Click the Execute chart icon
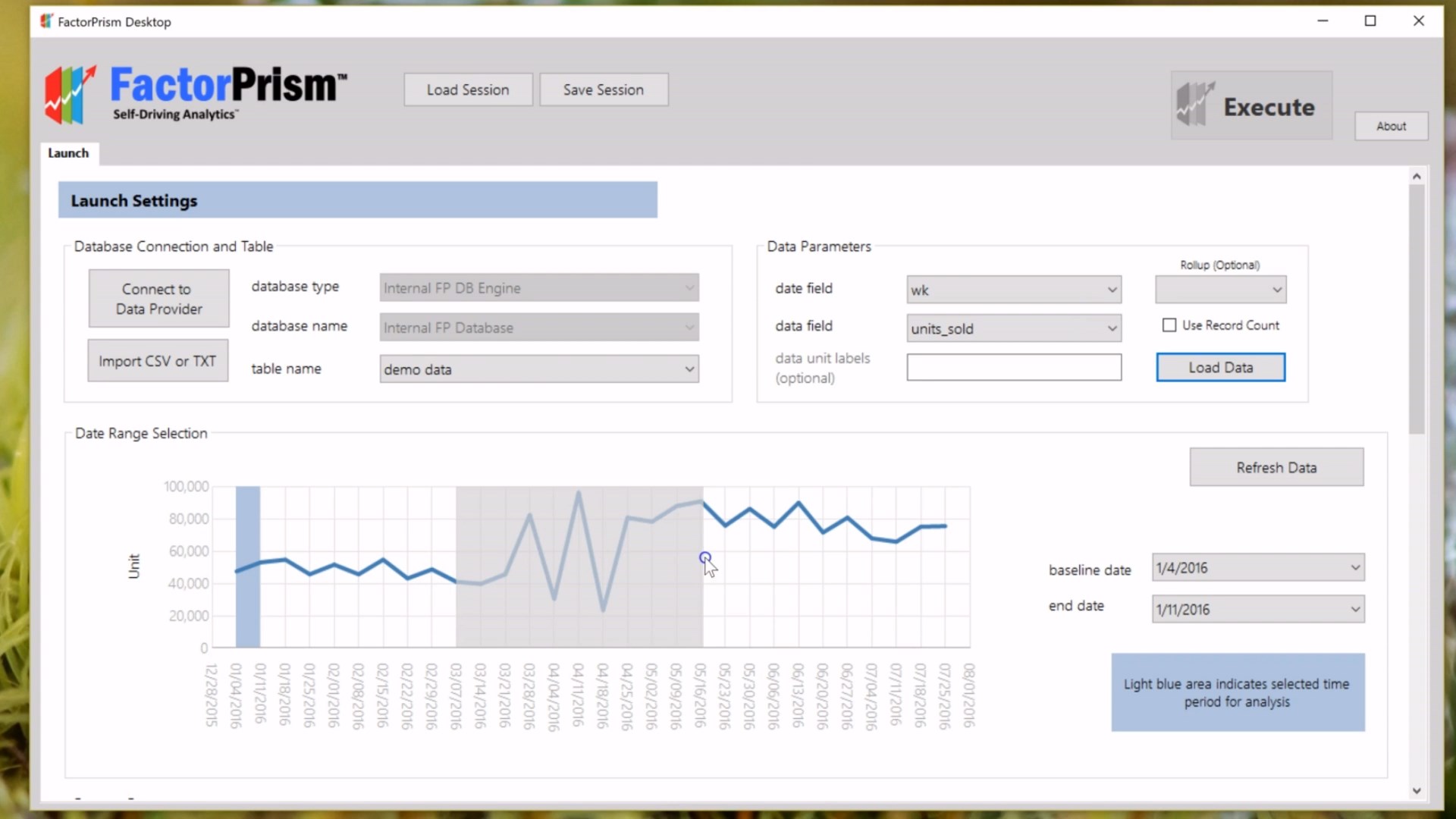The width and height of the screenshot is (1456, 819). pyautogui.click(x=1195, y=105)
